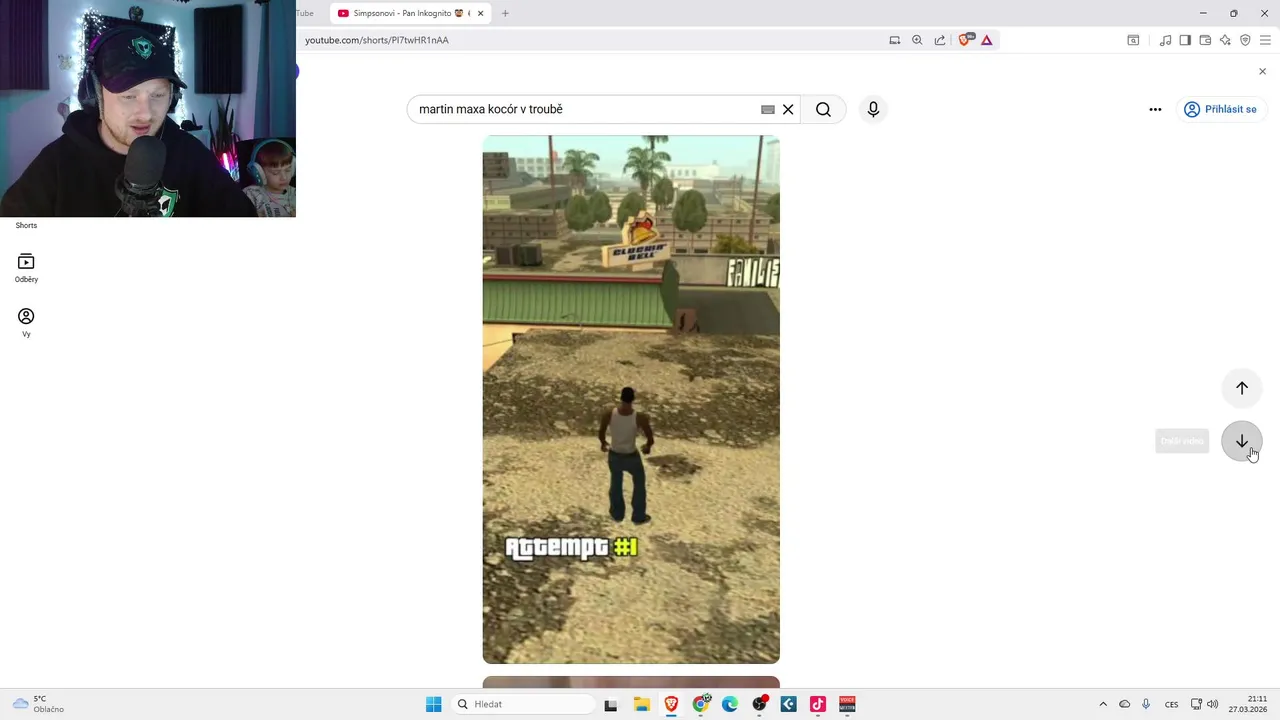Click the Shorts sidebar label
Image resolution: width=1280 pixels, height=720 pixels.
[x=26, y=225]
